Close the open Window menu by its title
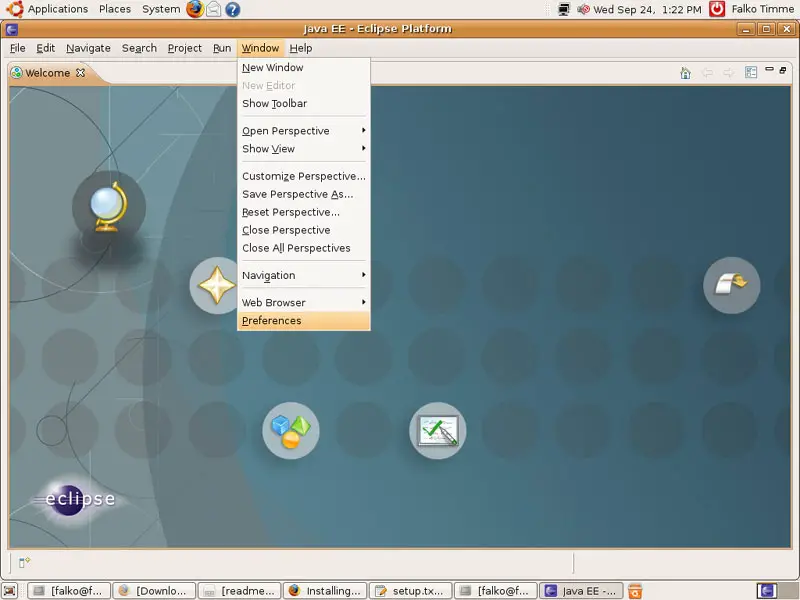The width and height of the screenshot is (800, 600). (260, 48)
